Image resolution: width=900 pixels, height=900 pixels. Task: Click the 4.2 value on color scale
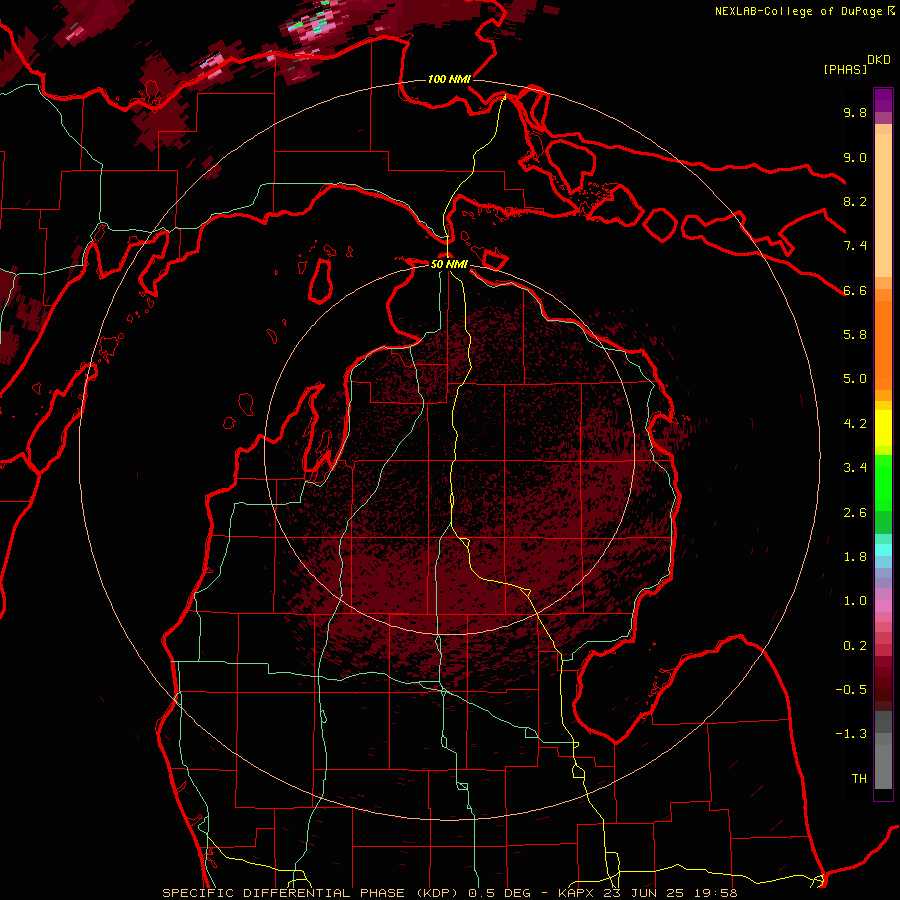click(855, 424)
